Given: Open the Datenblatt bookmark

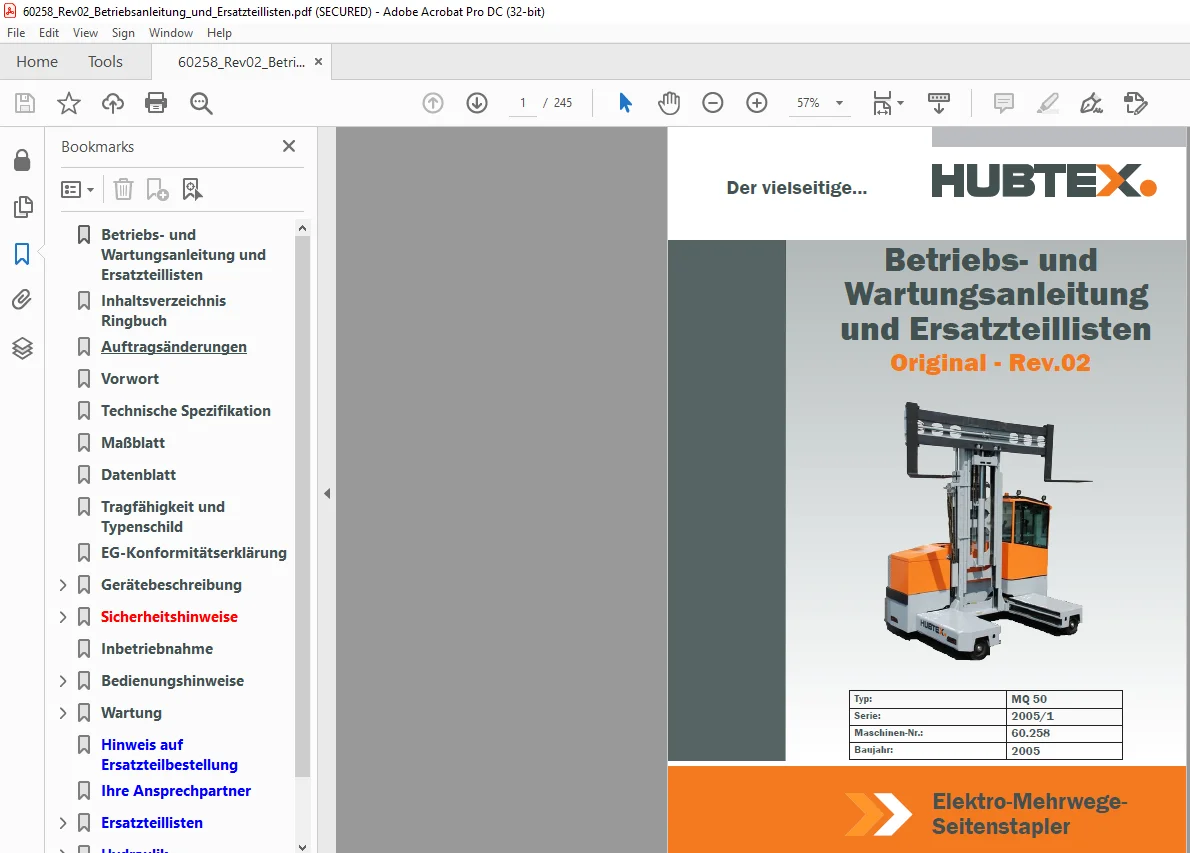Looking at the screenshot, I should pos(138,474).
